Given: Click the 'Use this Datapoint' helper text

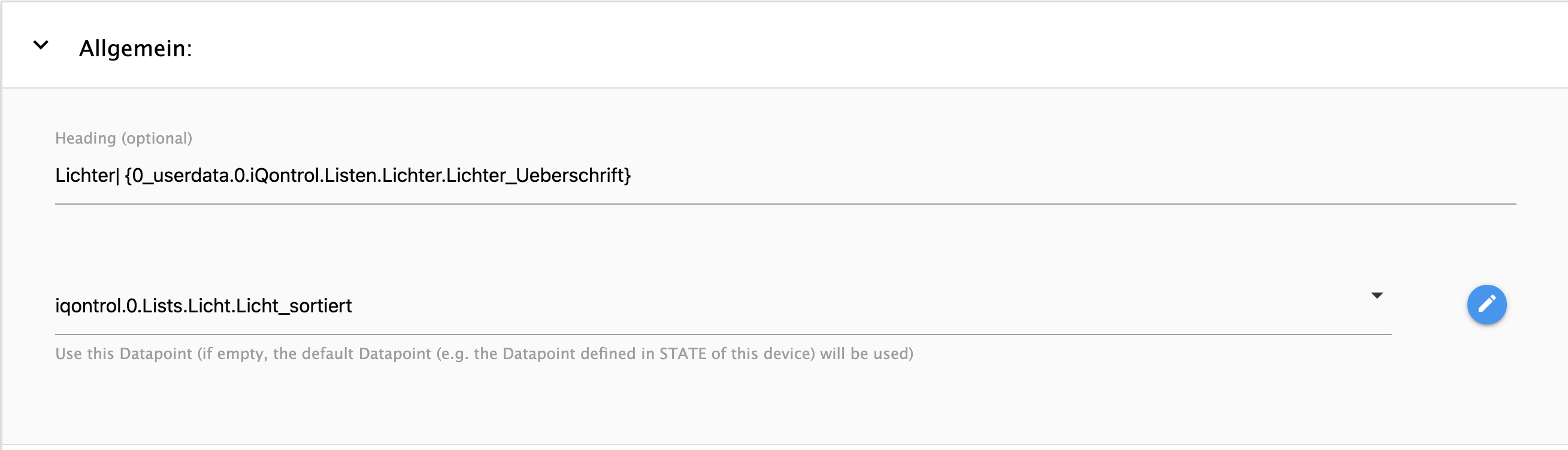Looking at the screenshot, I should click(484, 353).
